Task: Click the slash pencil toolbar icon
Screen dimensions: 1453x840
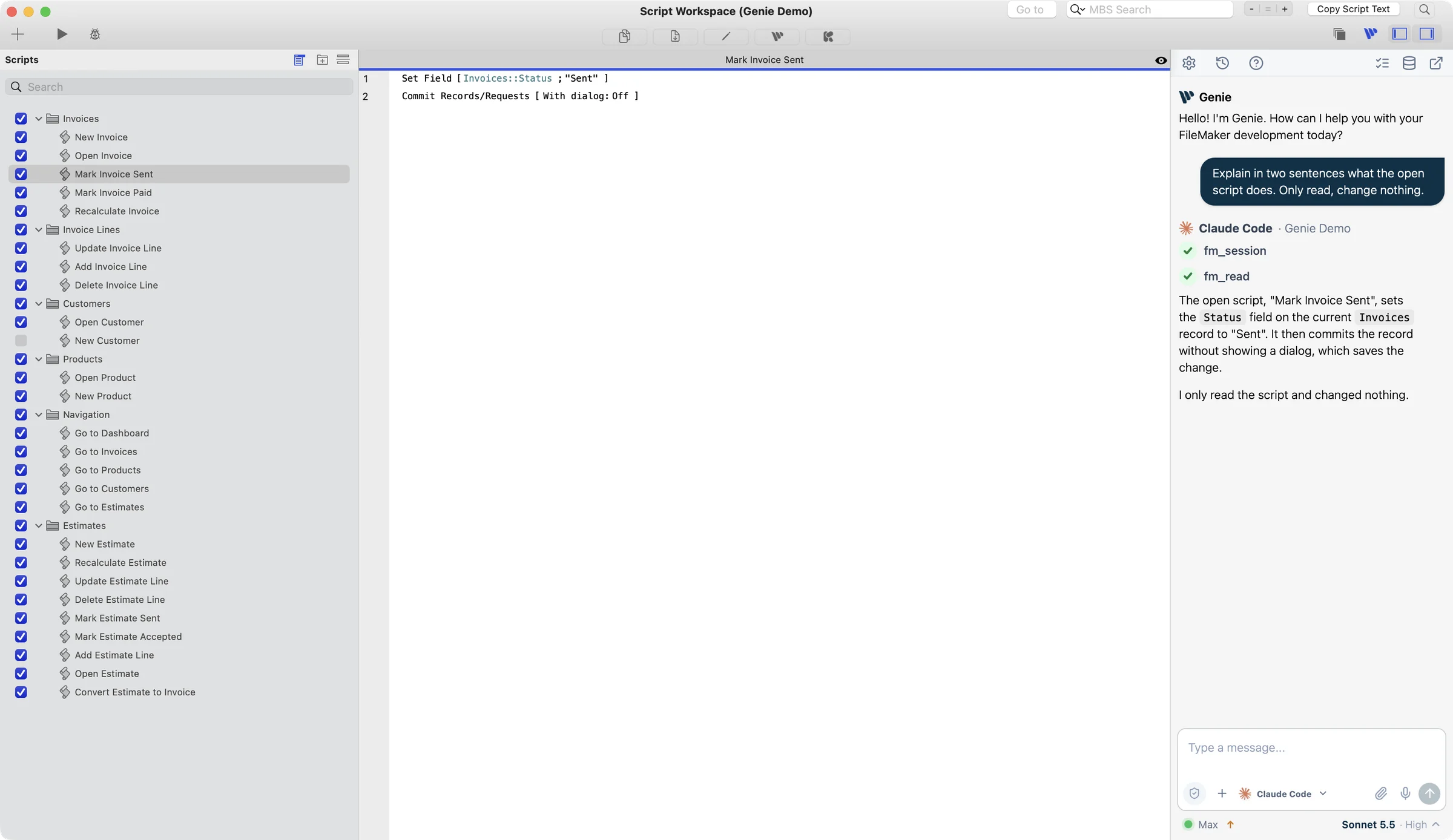Action: tap(726, 36)
